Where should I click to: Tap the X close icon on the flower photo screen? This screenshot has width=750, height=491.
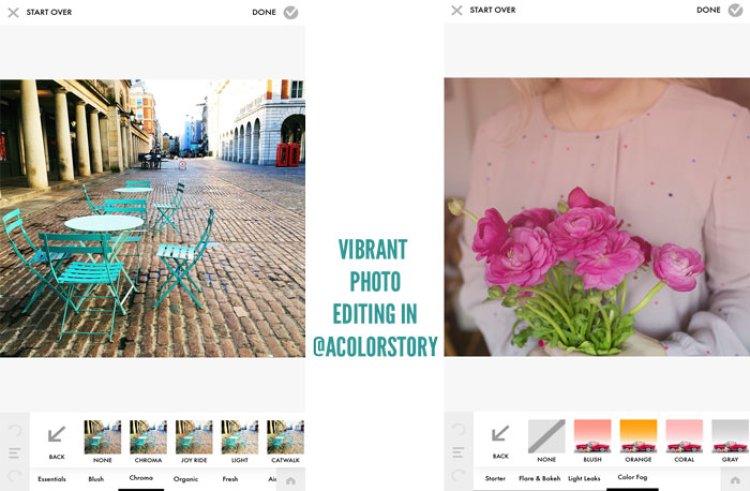click(457, 10)
